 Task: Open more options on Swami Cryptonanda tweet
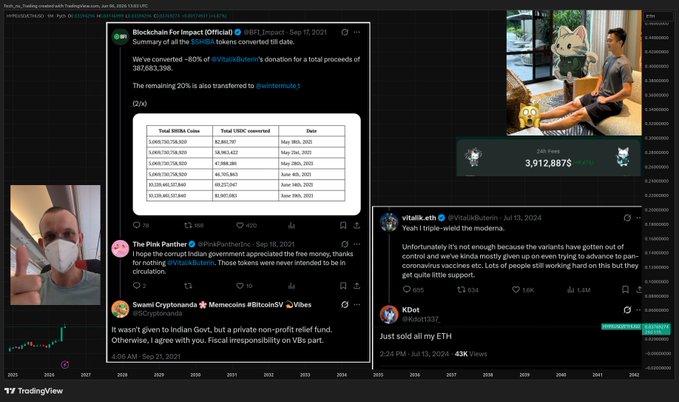(357, 305)
